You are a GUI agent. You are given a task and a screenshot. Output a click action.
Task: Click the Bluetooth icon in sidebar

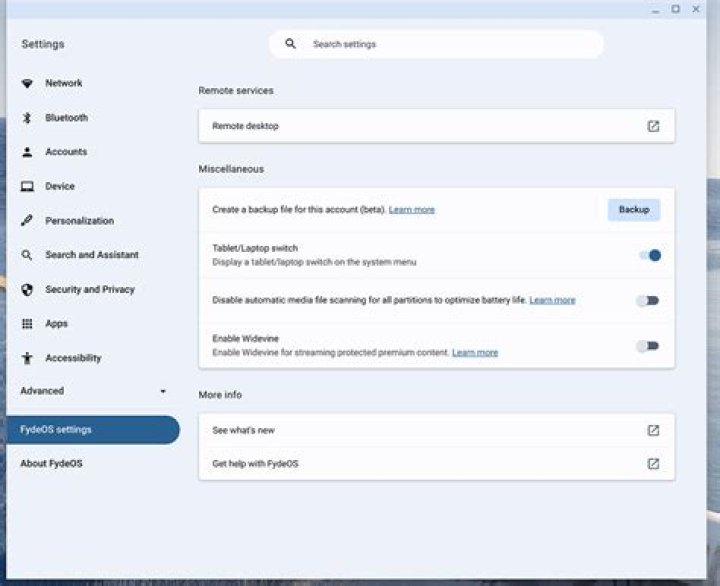click(27, 118)
